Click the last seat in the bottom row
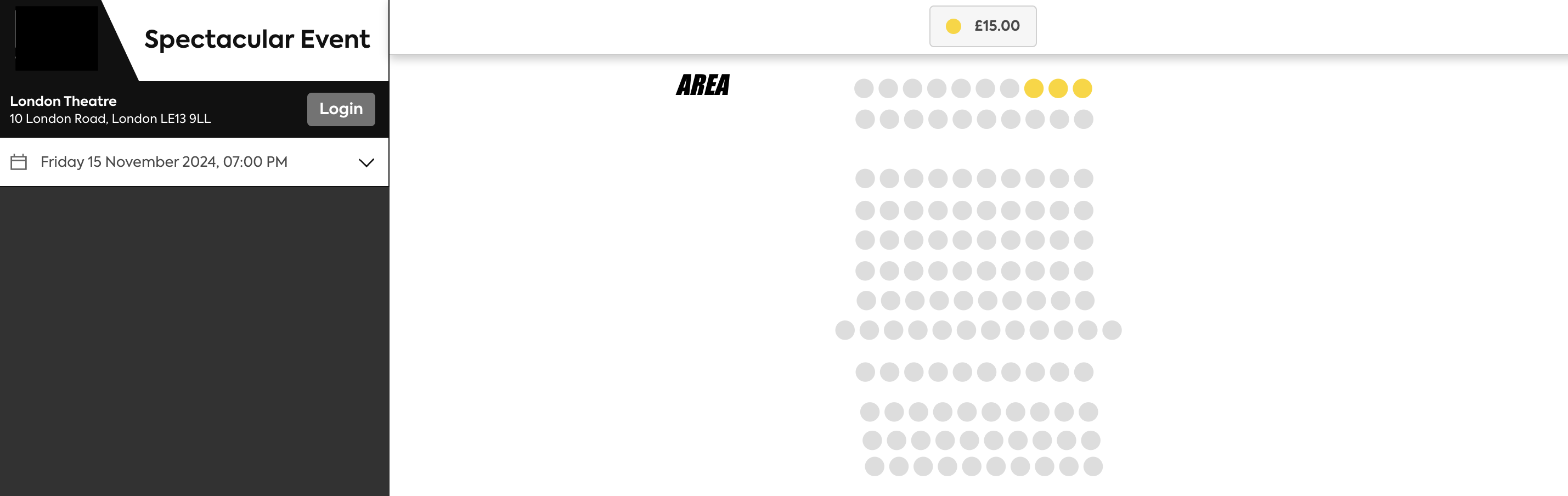 tap(1093, 467)
